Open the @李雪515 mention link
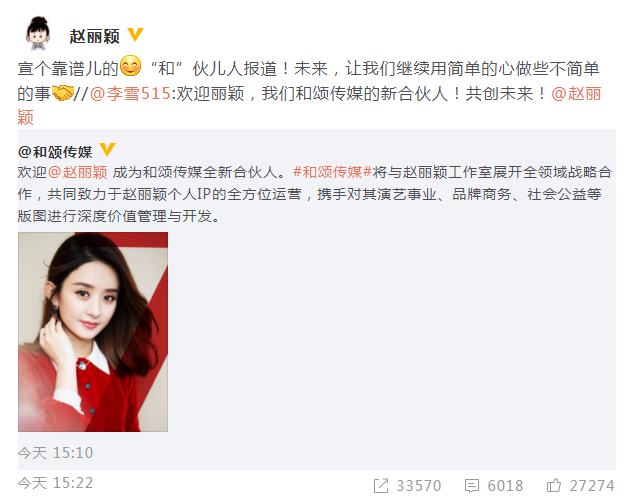Viewport: 628px width, 502px height. coord(131,94)
